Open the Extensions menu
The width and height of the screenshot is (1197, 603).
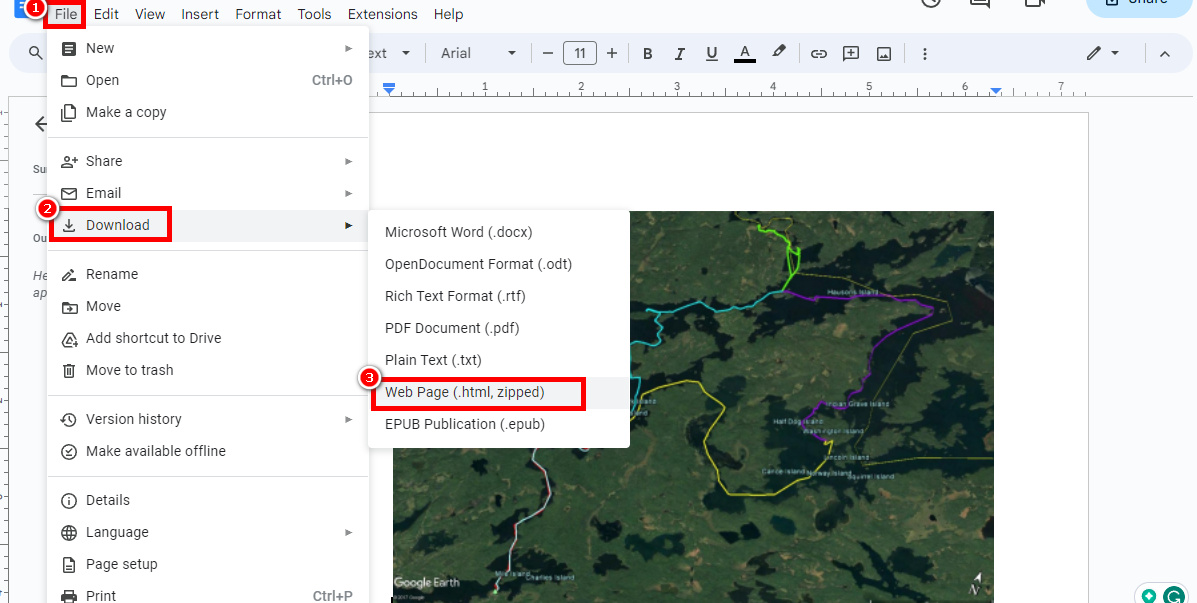point(382,14)
